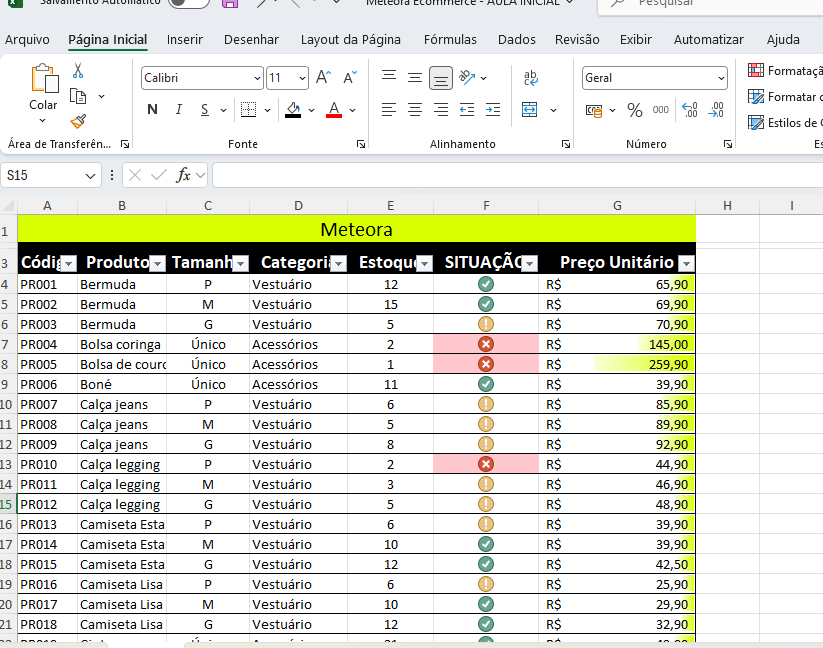
Task: Select the 'Meteora' title cell
Action: click(x=356, y=229)
